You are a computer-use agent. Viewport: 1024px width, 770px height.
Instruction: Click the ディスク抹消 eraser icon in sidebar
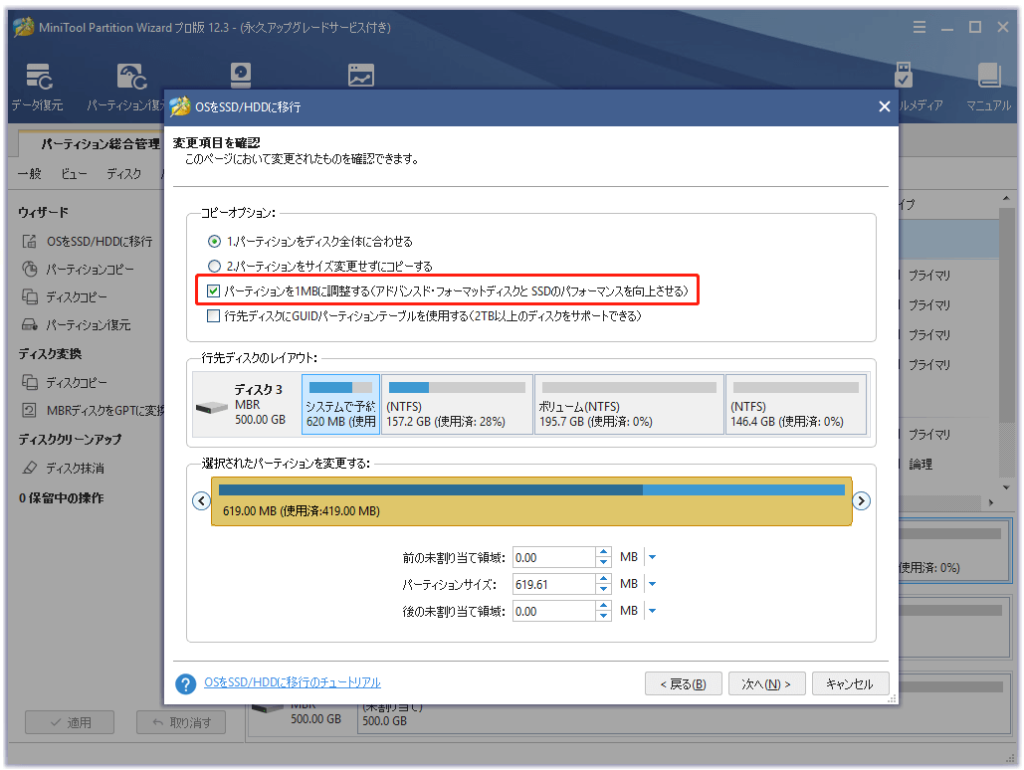pyautogui.click(x=30, y=468)
